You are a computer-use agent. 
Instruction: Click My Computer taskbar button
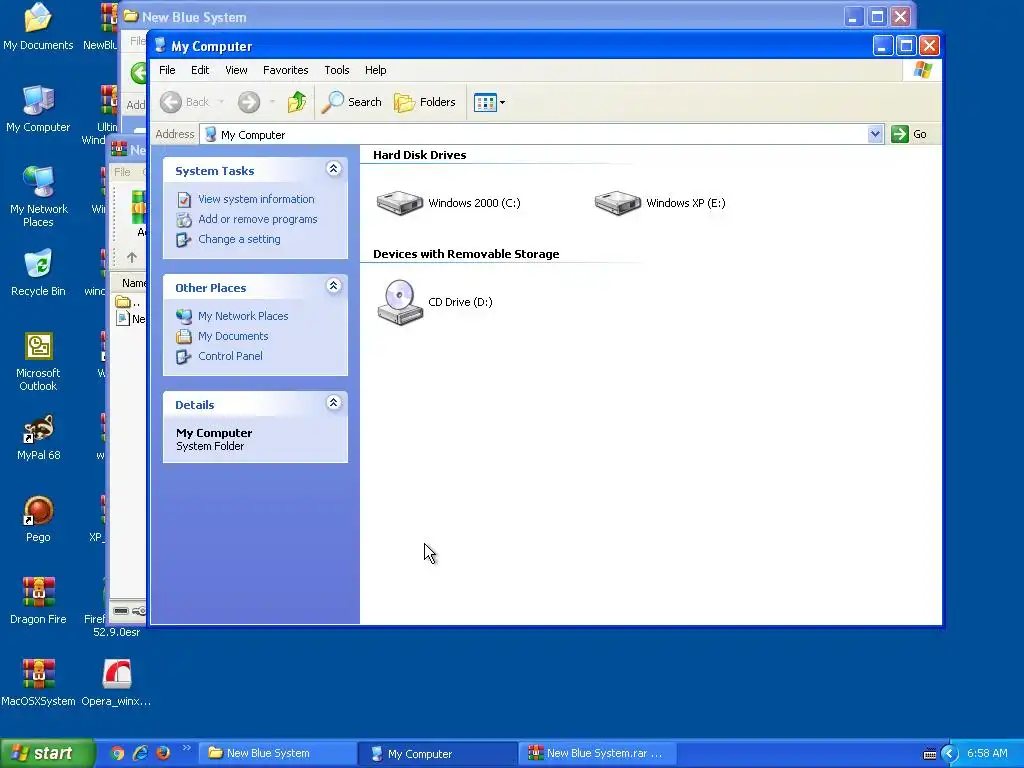point(439,754)
